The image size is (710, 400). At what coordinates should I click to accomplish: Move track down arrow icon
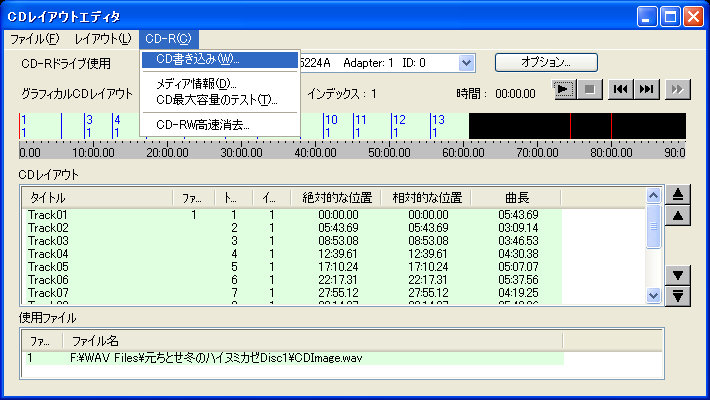678,275
